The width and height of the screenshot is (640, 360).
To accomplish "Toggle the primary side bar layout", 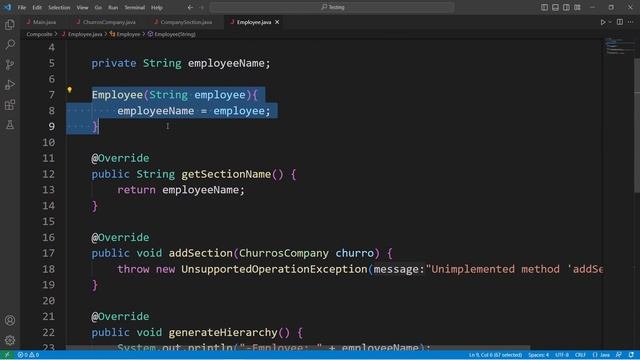I will coord(544,7).
